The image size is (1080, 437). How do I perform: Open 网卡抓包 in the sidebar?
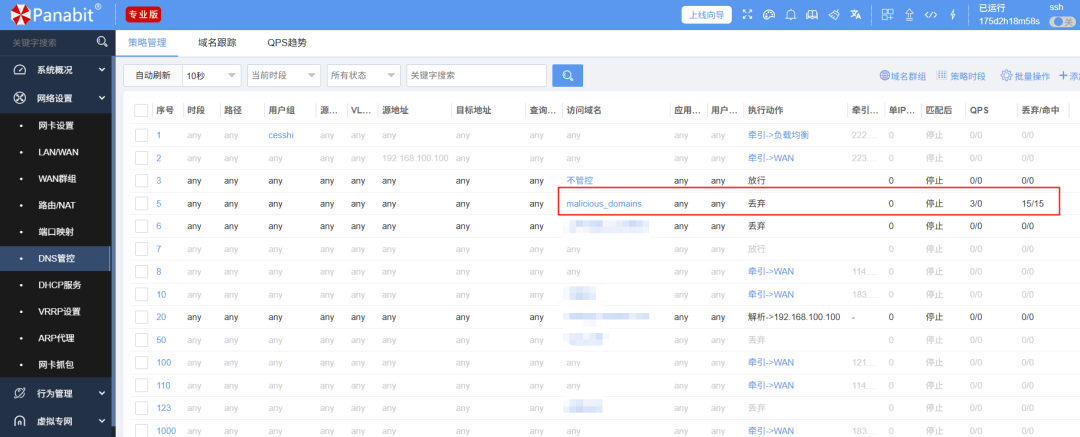click(x=56, y=365)
